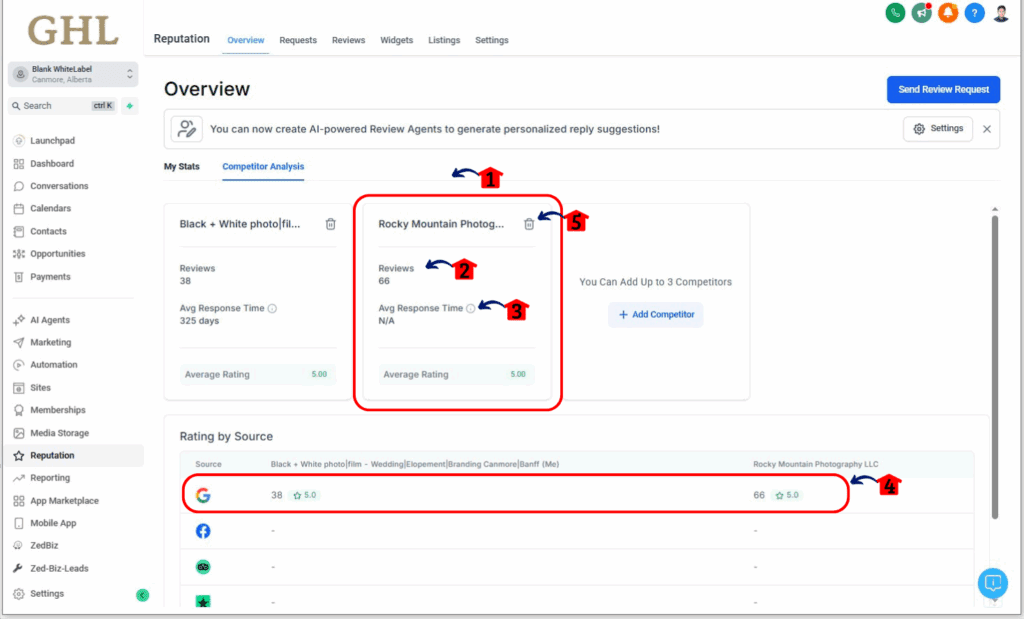Open Settings button in AI banner
Viewport: 1024px width, 619px height.
tap(938, 129)
